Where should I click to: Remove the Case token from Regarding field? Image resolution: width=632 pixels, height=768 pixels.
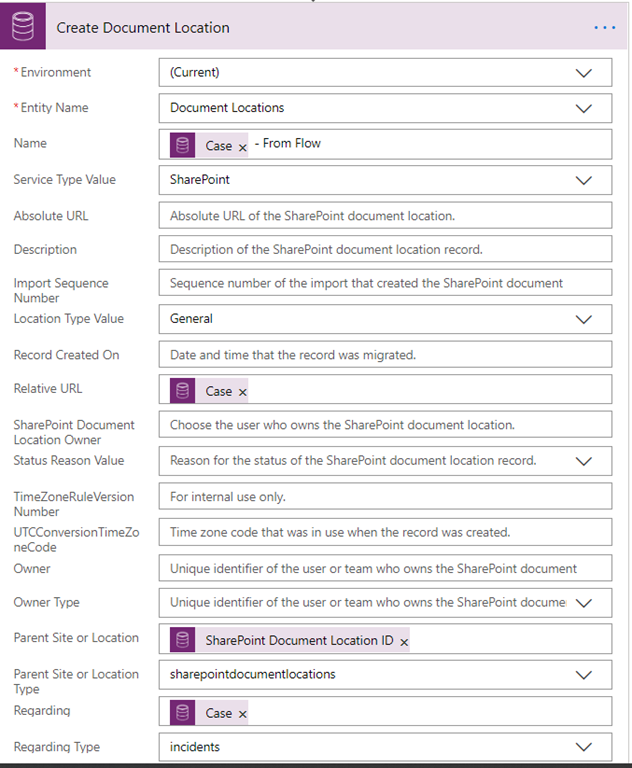click(243, 715)
